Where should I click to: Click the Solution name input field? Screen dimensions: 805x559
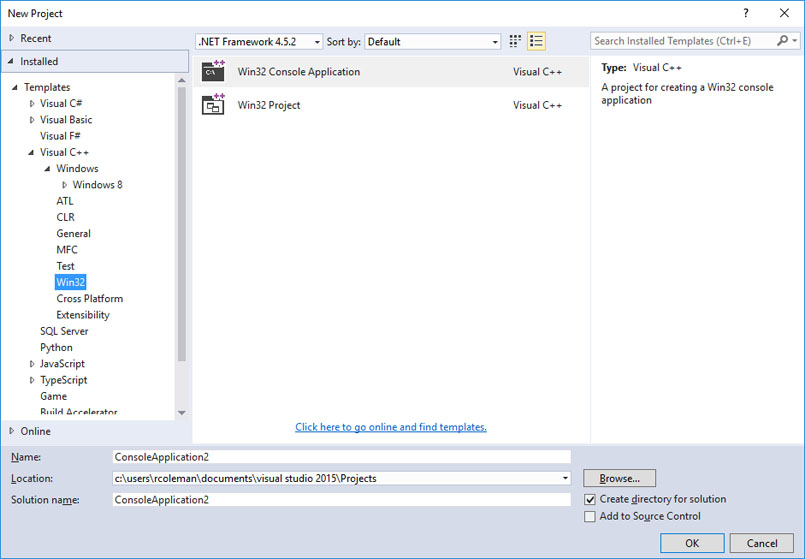pos(341,499)
